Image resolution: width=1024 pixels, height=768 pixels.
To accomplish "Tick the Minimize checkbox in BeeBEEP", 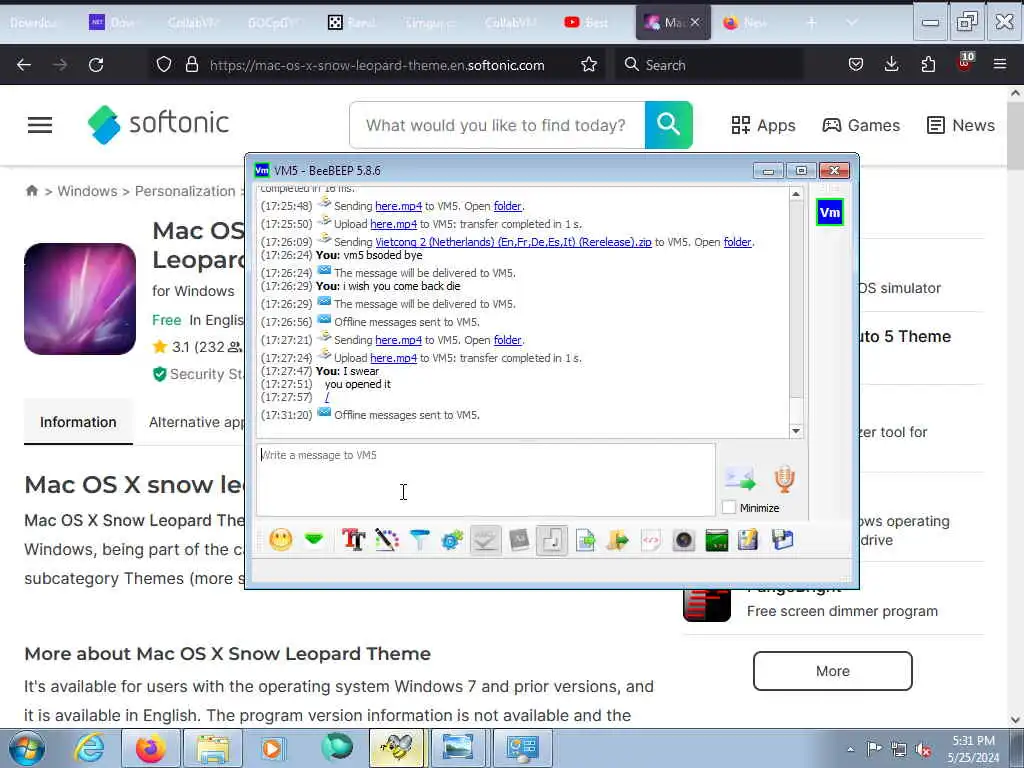I will coord(729,507).
